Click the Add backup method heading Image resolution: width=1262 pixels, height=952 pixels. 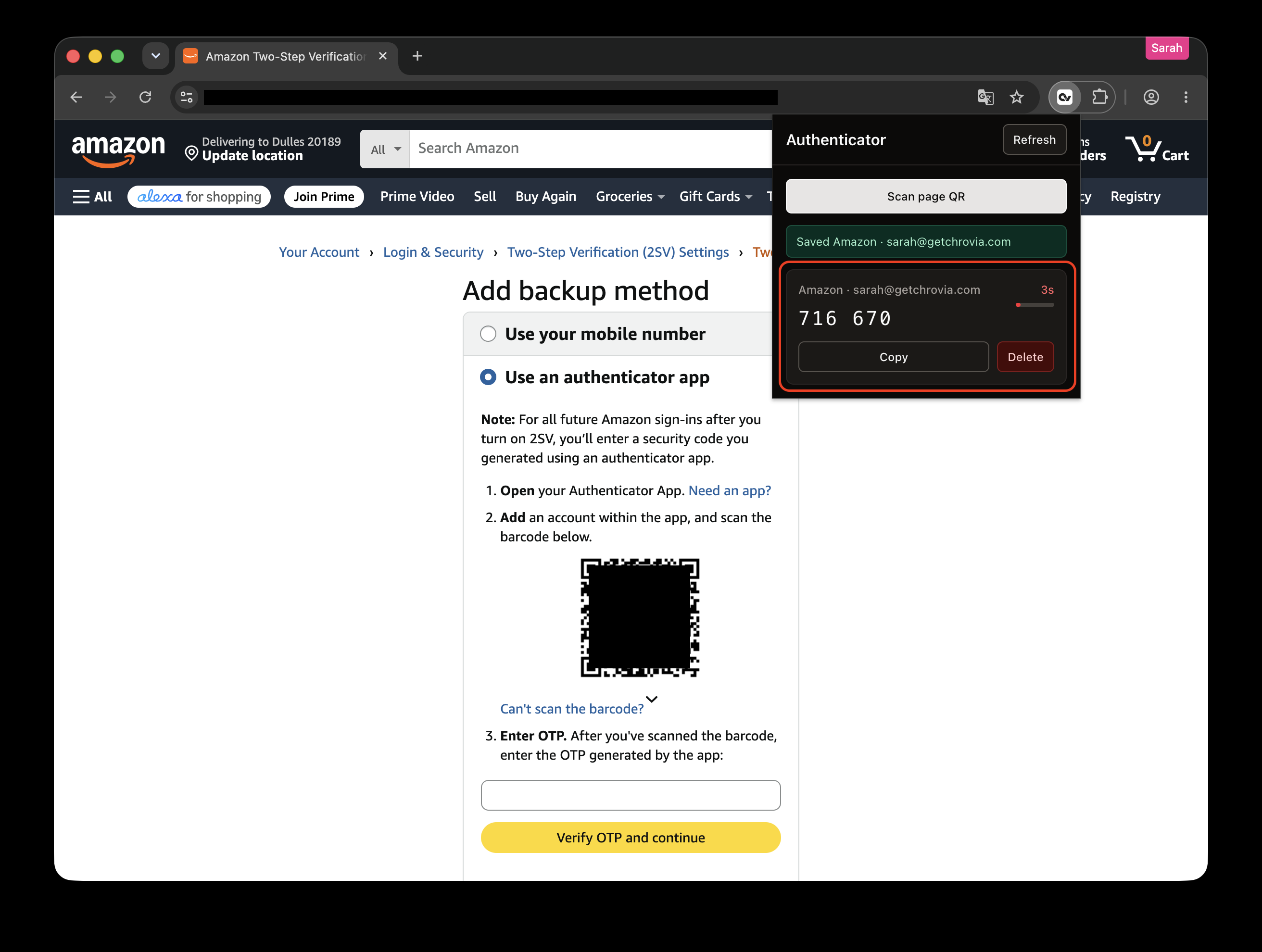[x=586, y=291]
